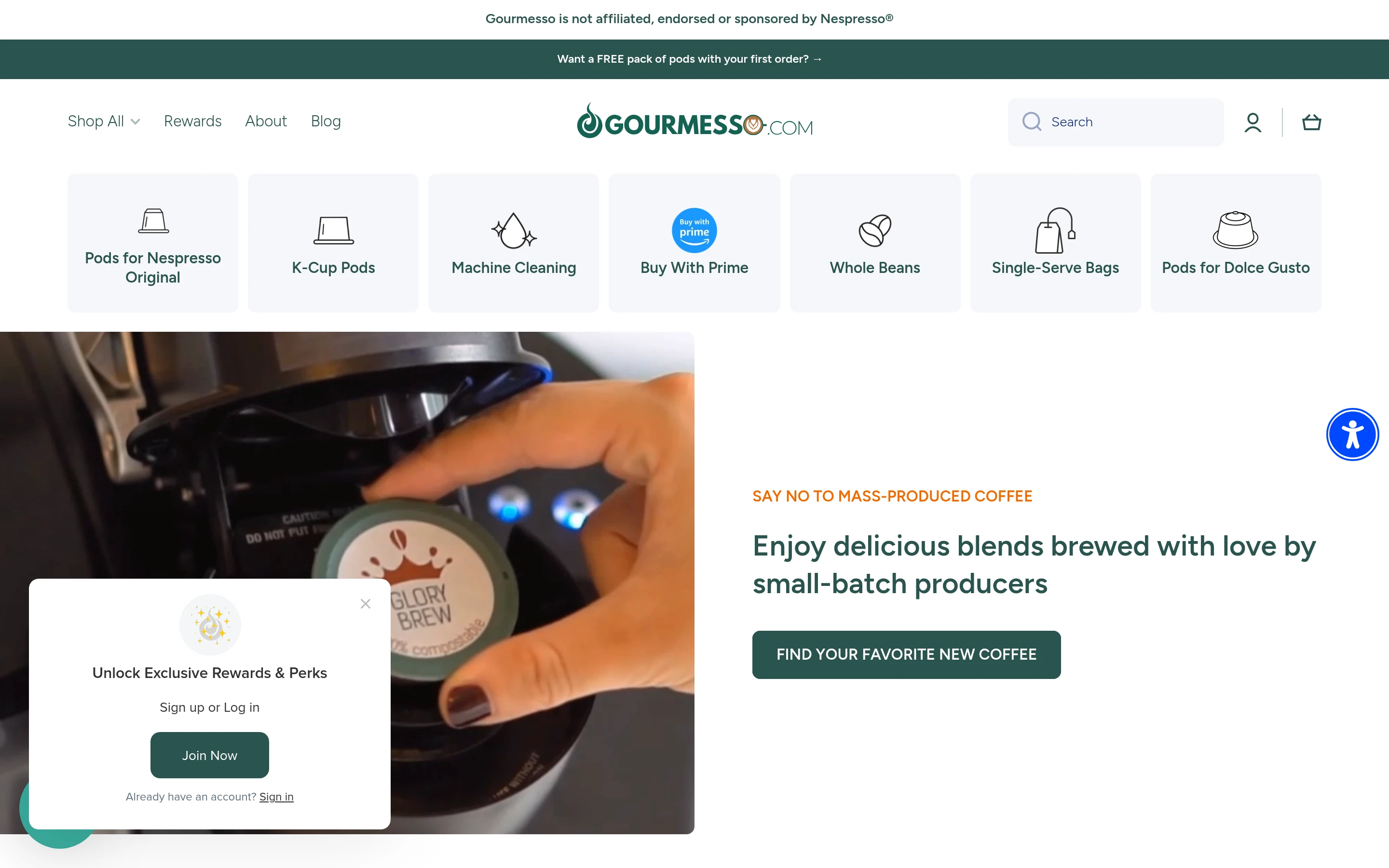Viewport: 1389px width, 868px height.
Task: Open the Single-Serve Bags label
Action: (x=1055, y=268)
